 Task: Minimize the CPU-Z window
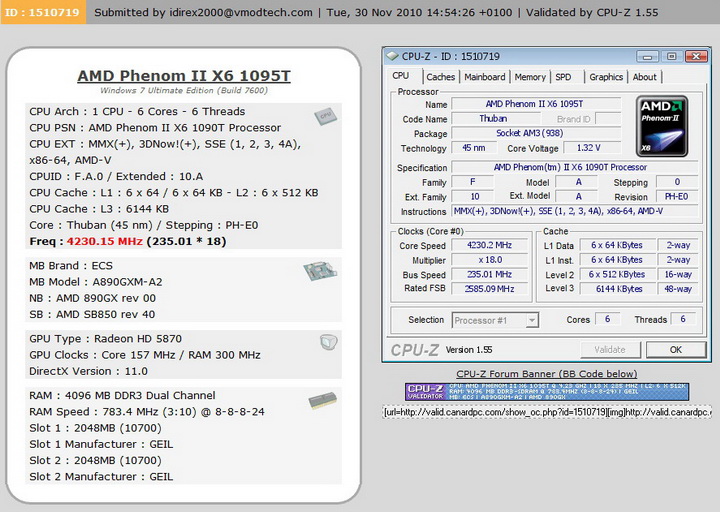click(x=647, y=56)
